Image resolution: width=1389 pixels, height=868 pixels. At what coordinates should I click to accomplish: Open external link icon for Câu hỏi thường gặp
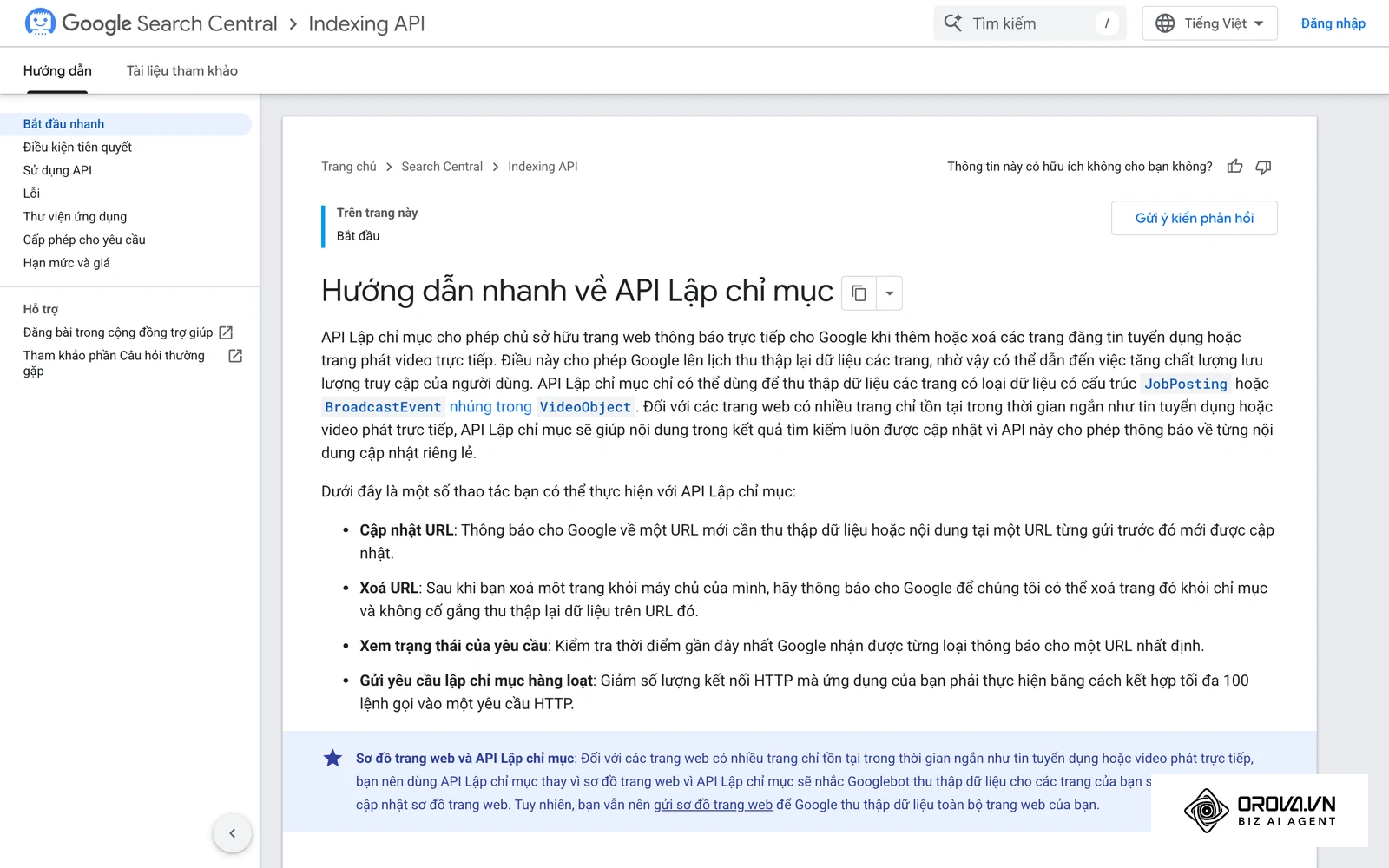[235, 356]
